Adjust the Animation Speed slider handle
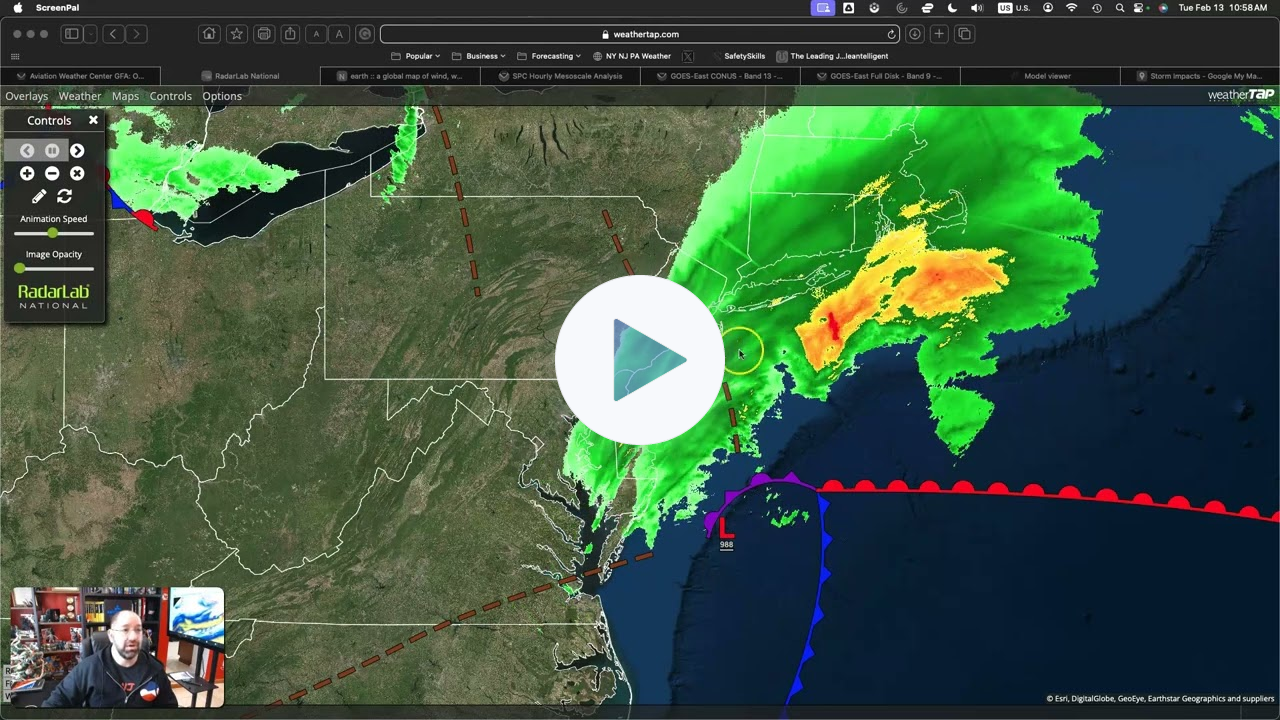Viewport: 1280px width, 720px height. (53, 233)
